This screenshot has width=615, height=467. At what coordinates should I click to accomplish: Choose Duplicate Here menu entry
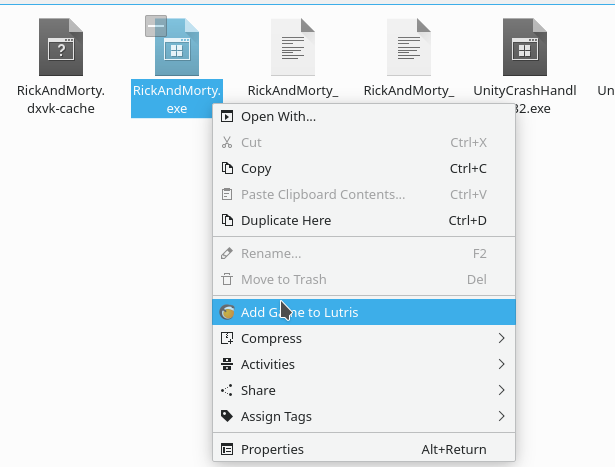point(364,220)
